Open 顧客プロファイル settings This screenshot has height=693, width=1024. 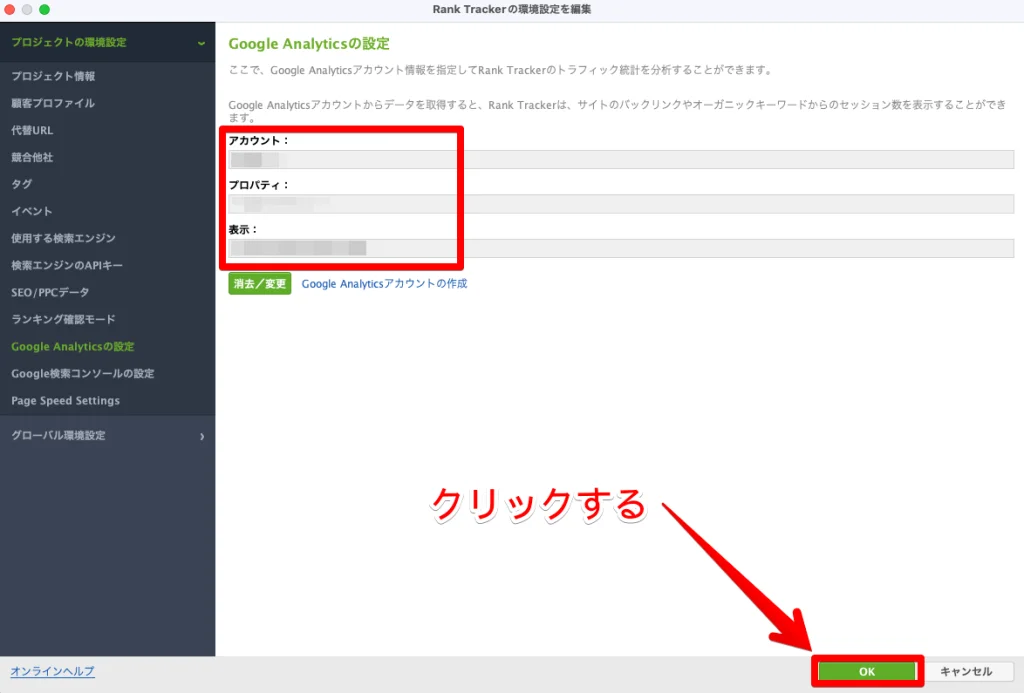(53, 103)
